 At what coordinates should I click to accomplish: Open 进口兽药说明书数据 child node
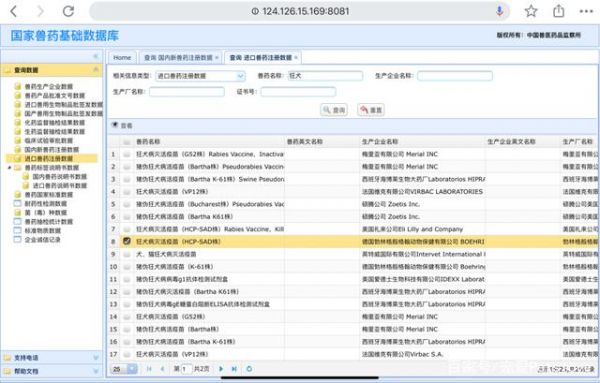tap(60, 186)
